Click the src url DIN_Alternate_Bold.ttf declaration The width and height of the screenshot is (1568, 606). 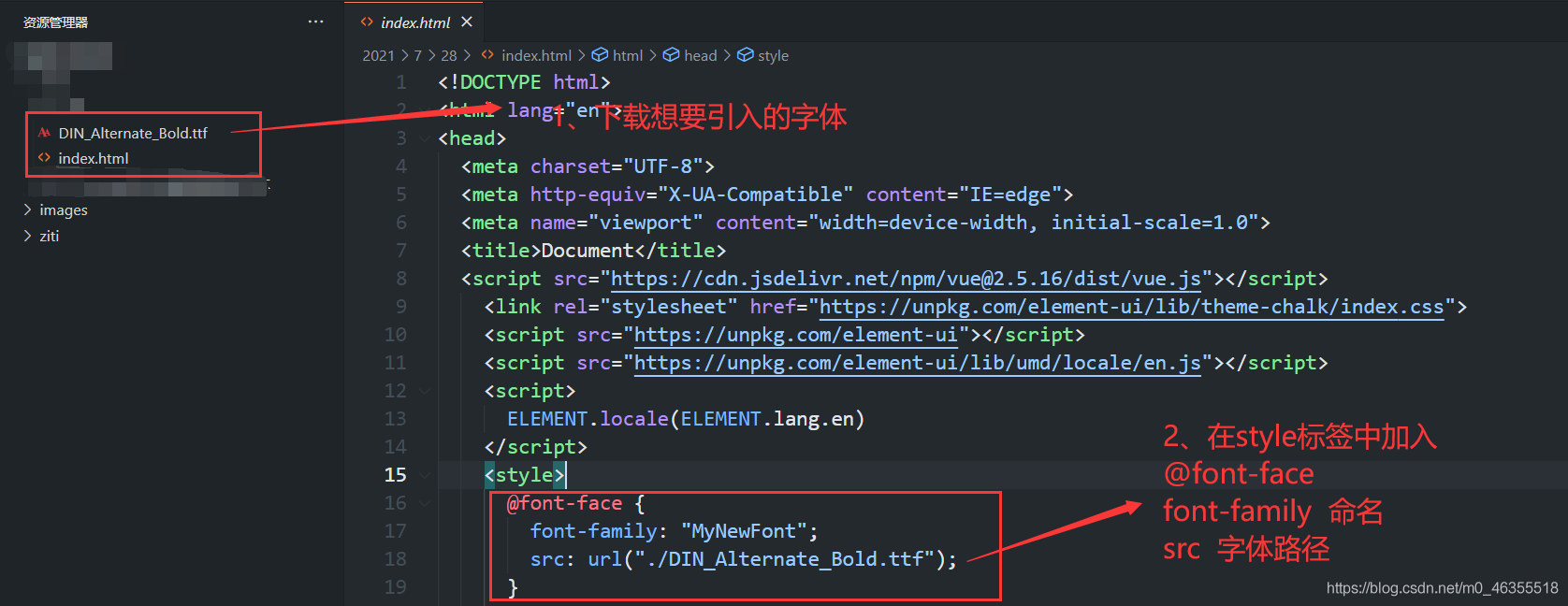[744, 559]
